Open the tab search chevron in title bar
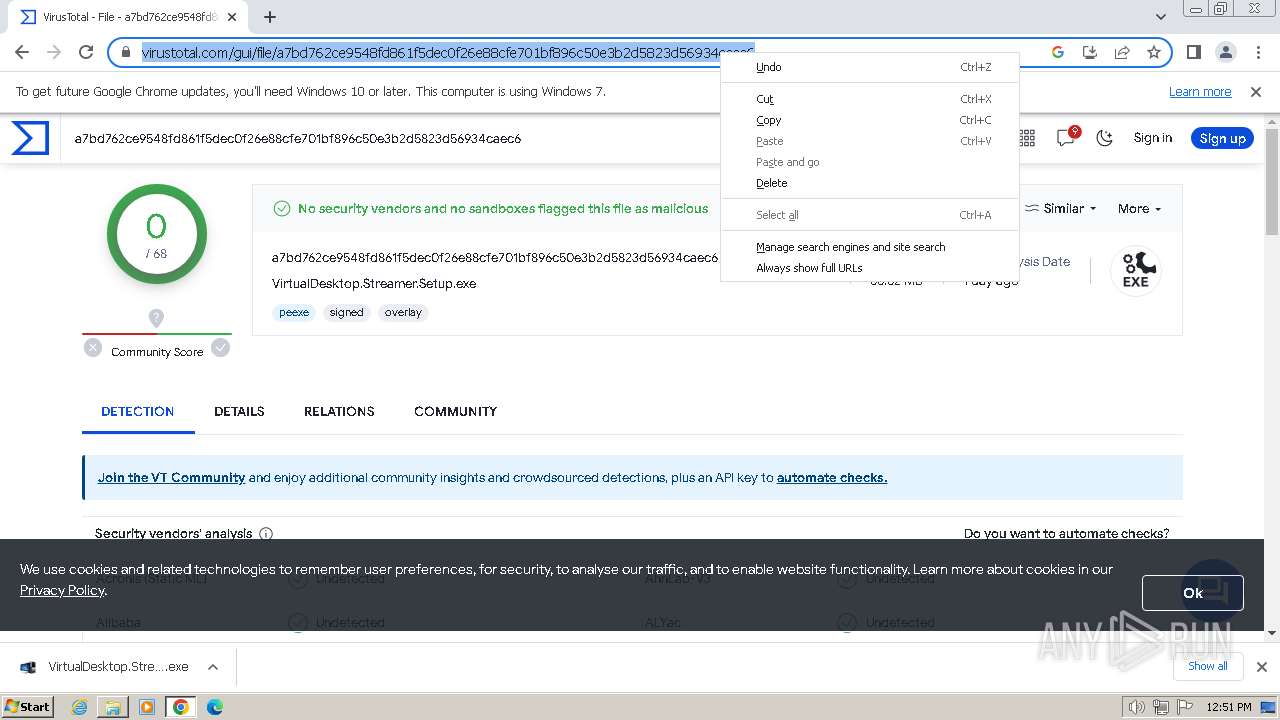The image size is (1280, 720). (x=1161, y=17)
